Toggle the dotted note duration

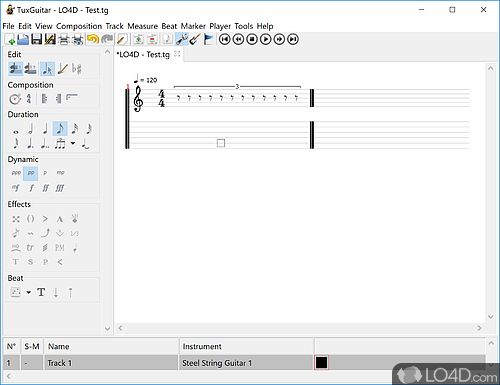tap(30, 144)
